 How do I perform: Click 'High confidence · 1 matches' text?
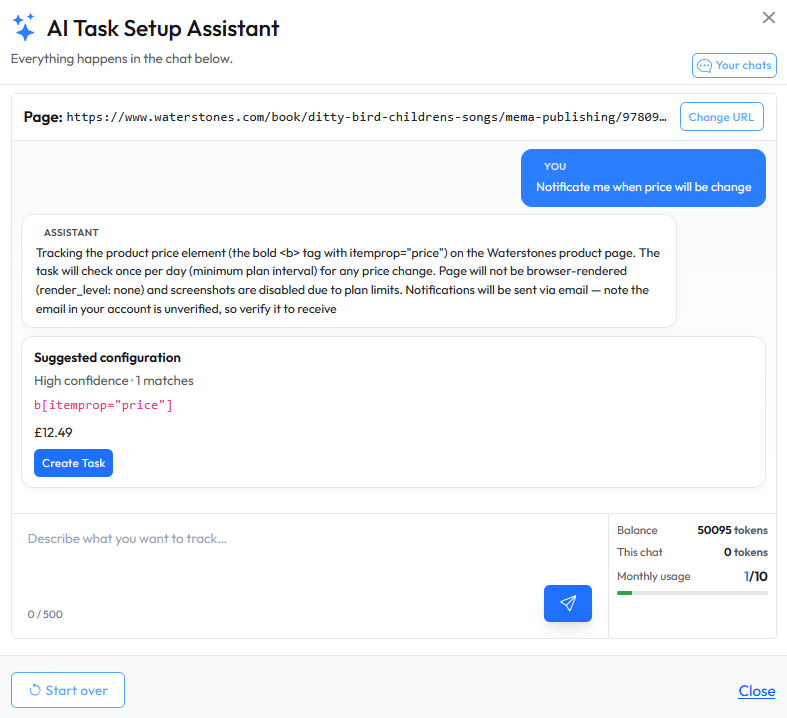pyautogui.click(x=114, y=381)
